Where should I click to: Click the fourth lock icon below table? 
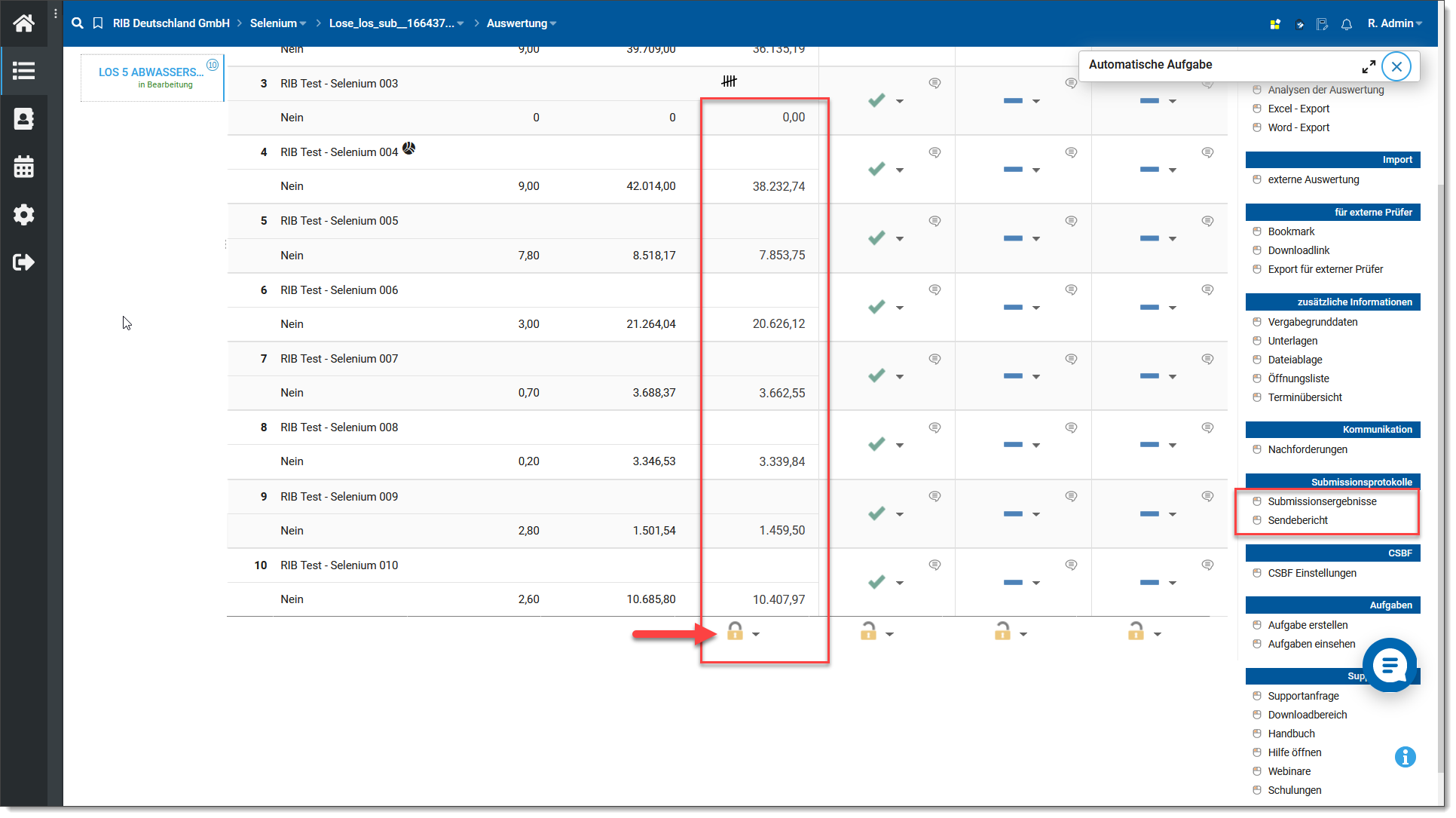pyautogui.click(x=1136, y=631)
